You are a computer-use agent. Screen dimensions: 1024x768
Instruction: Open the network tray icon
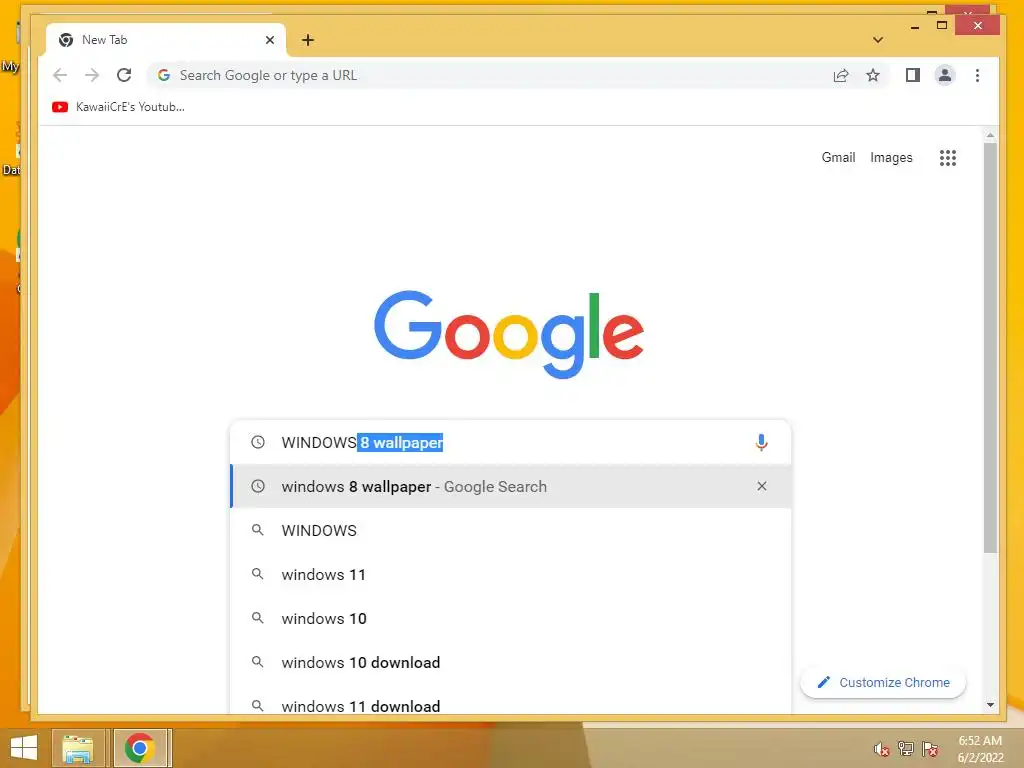pos(906,748)
